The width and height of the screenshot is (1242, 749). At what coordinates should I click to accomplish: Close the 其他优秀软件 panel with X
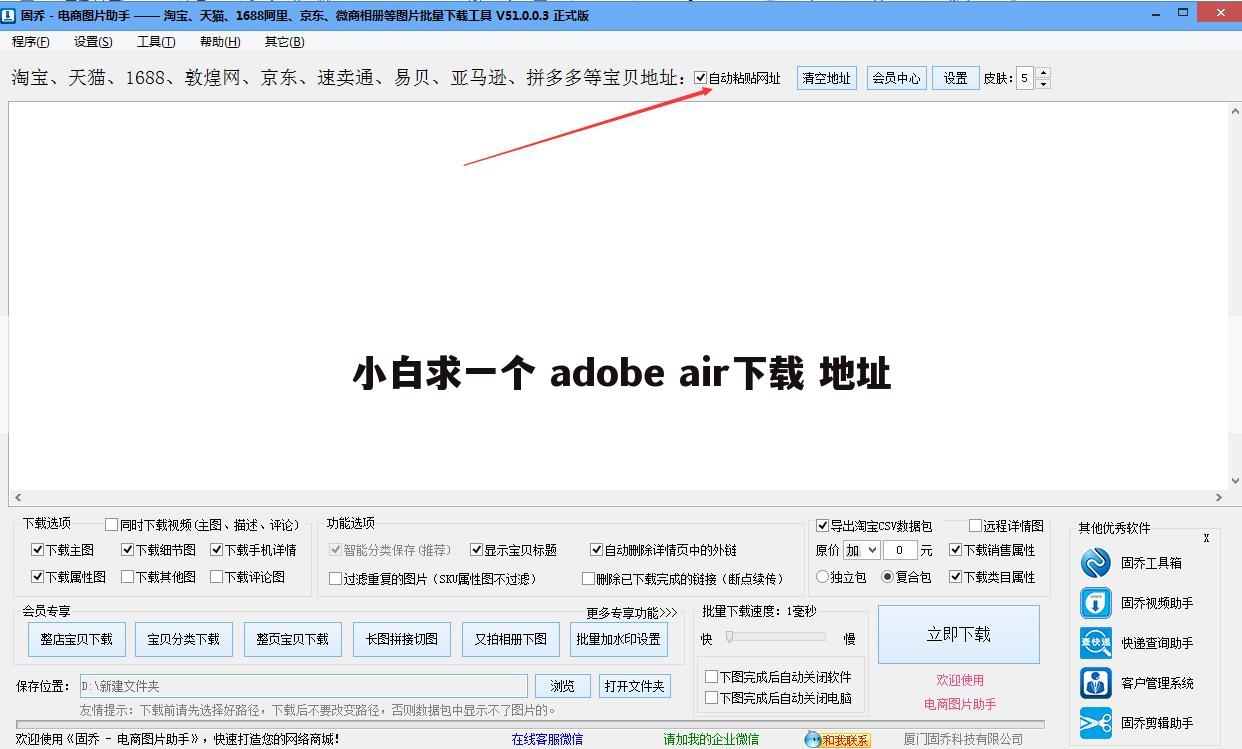[1206, 538]
